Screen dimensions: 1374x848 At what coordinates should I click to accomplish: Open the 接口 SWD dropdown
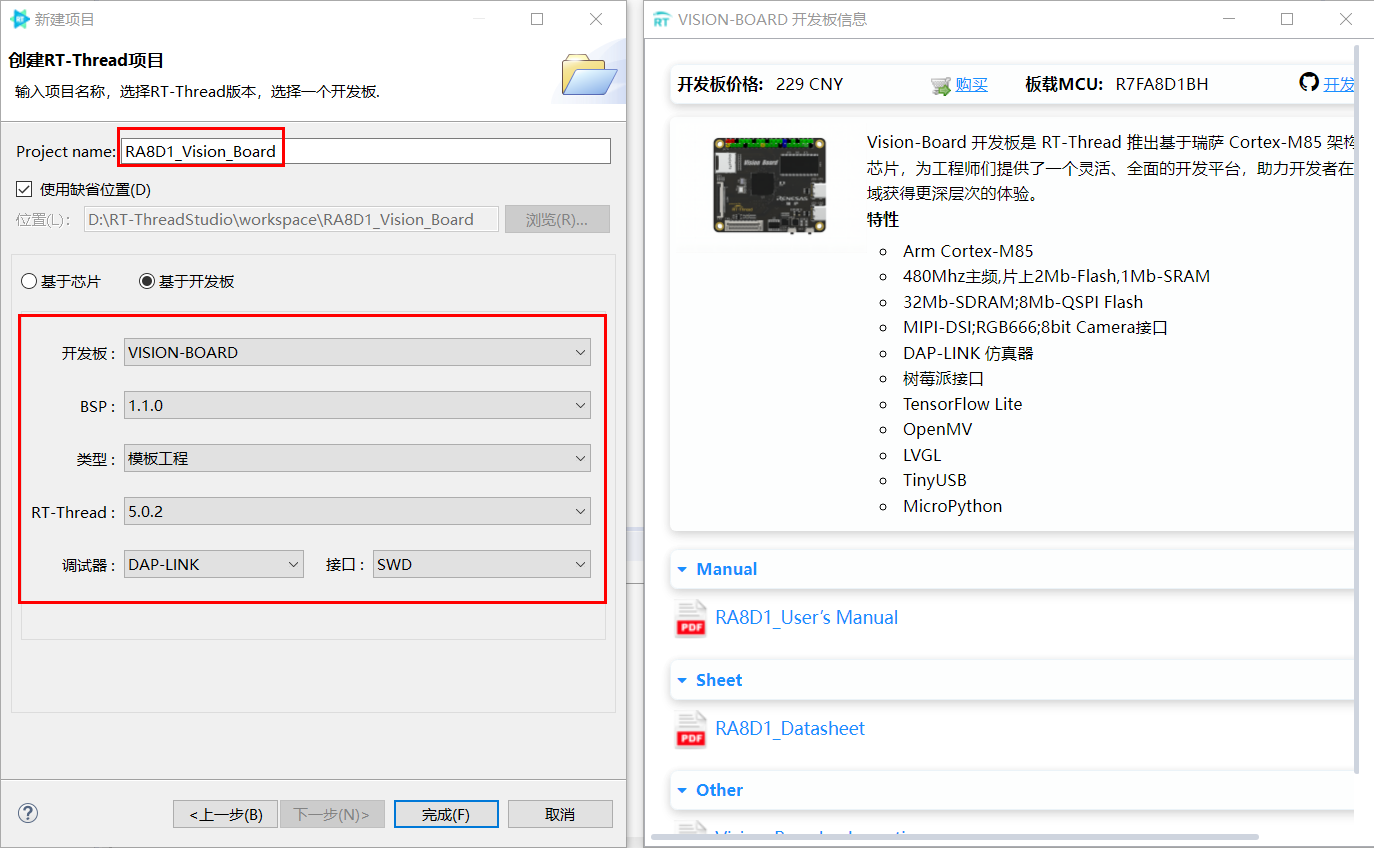point(482,564)
